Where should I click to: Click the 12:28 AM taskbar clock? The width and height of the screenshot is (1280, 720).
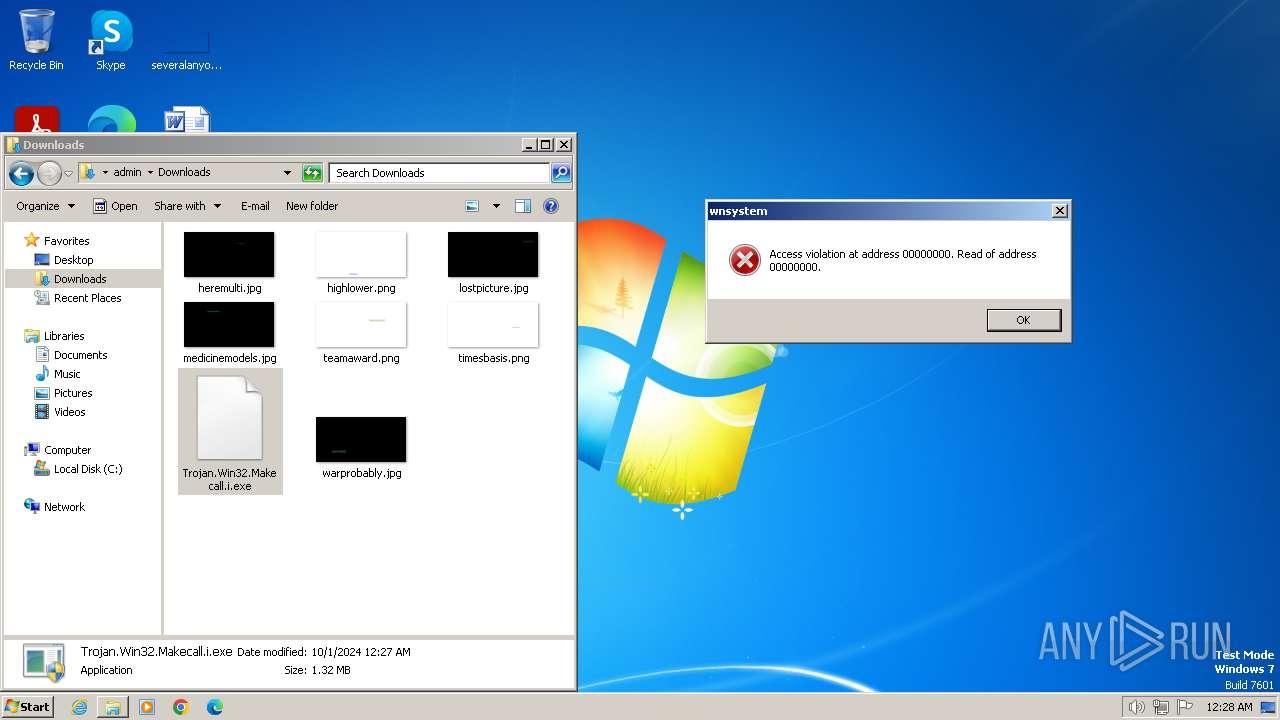[1229, 707]
